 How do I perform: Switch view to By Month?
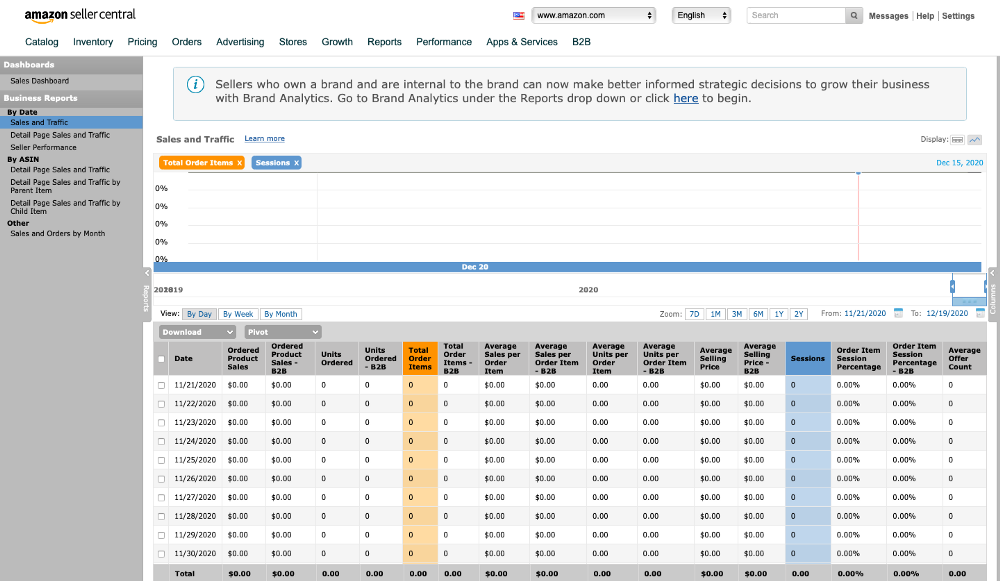(281, 314)
